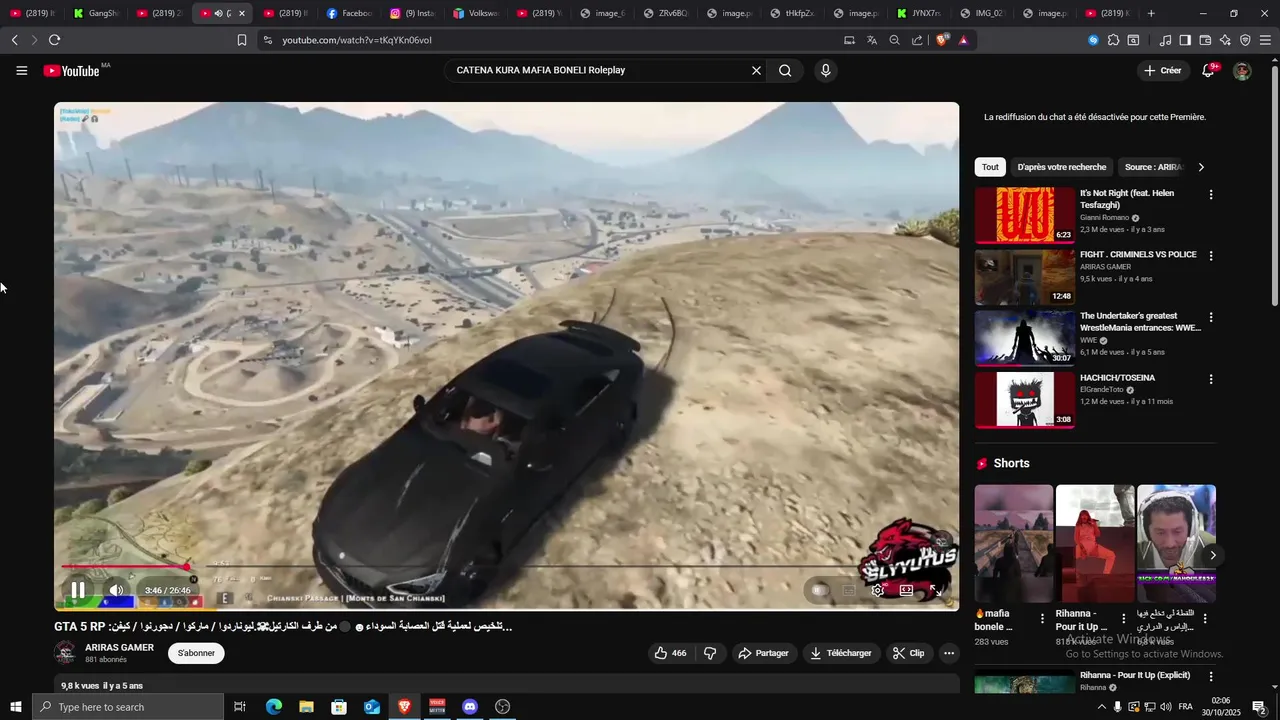Open the media playlist music note icon

[x=1165, y=40]
